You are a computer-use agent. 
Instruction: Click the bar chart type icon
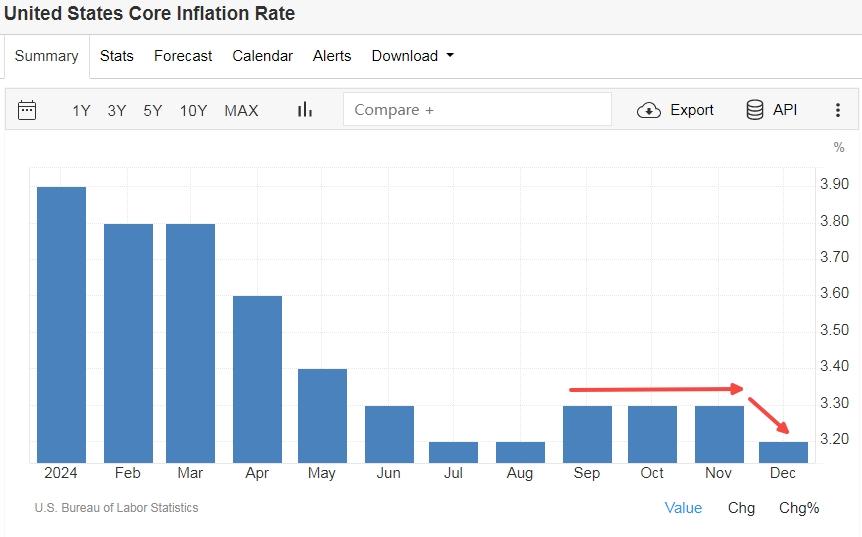tap(305, 110)
